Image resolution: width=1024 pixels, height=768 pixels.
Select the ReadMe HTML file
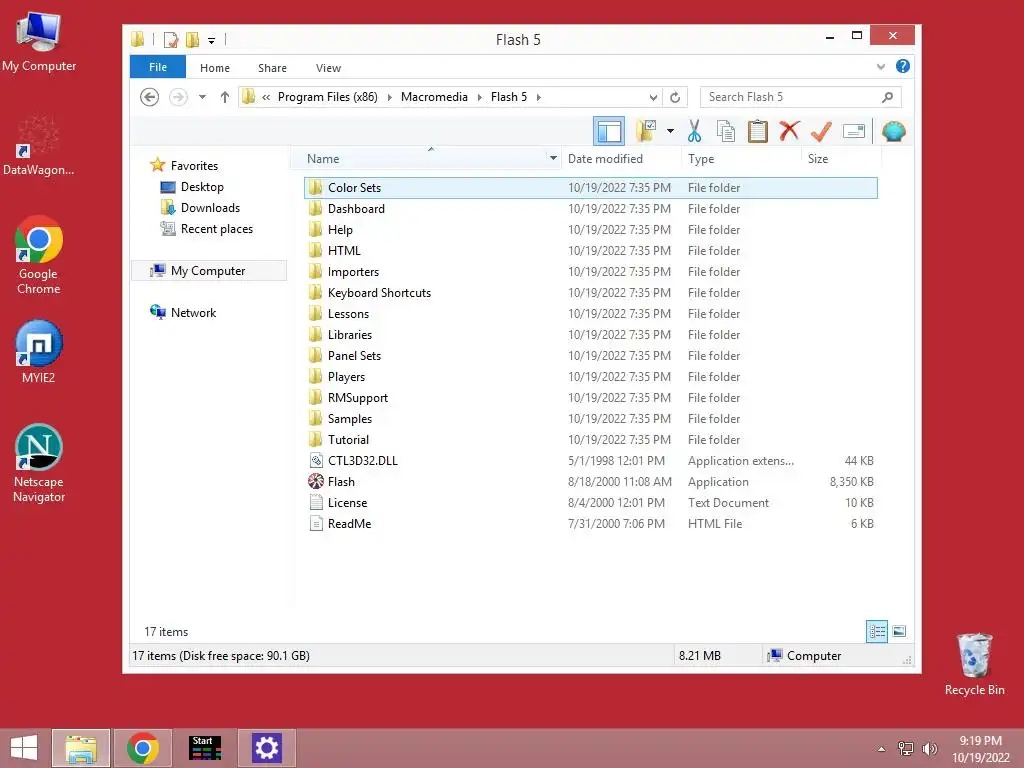click(x=349, y=524)
